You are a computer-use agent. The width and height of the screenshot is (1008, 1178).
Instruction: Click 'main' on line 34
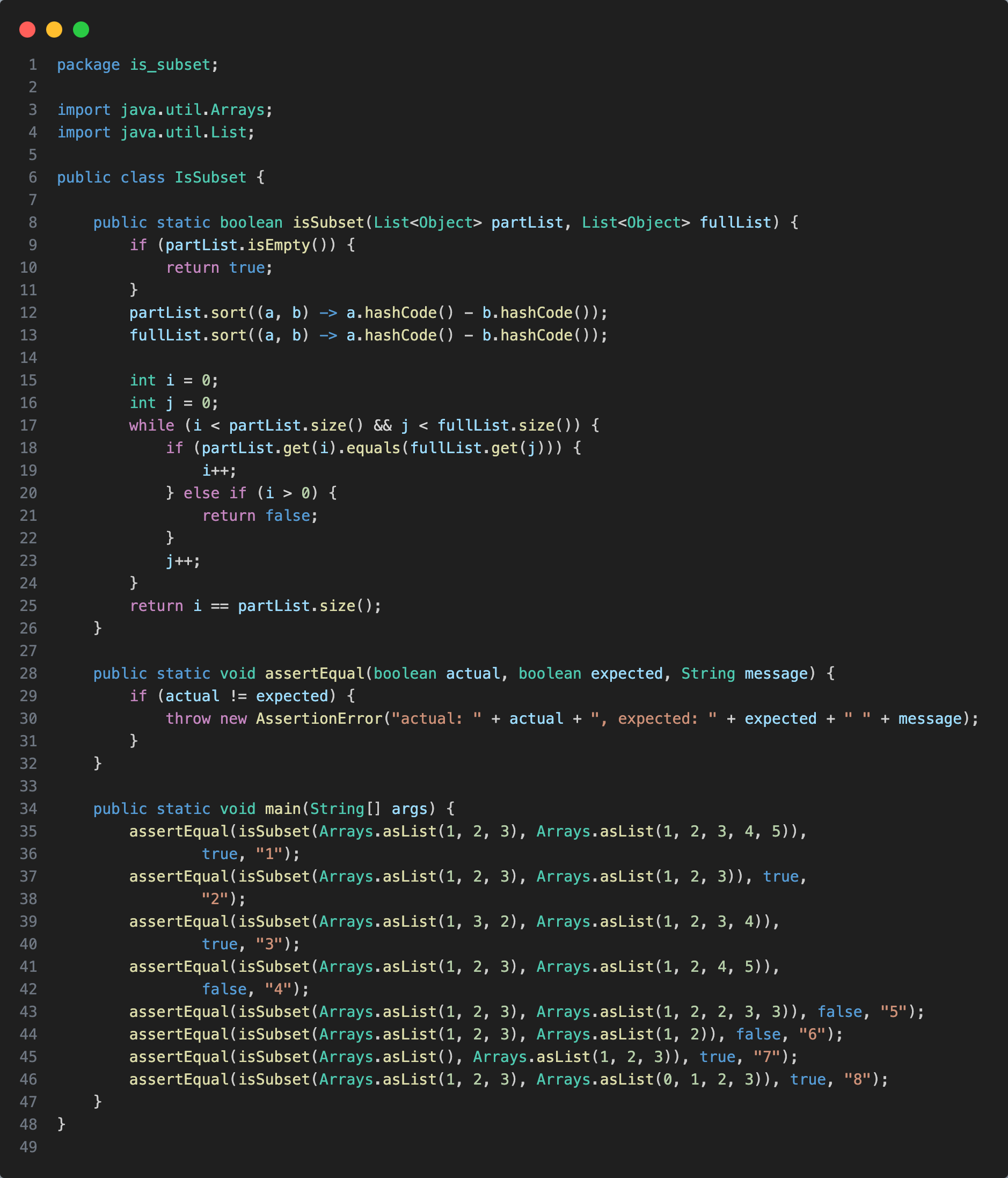[282, 809]
